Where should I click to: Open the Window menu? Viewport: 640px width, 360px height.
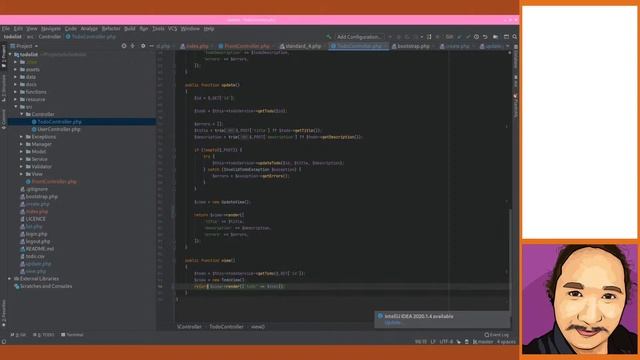pos(190,29)
